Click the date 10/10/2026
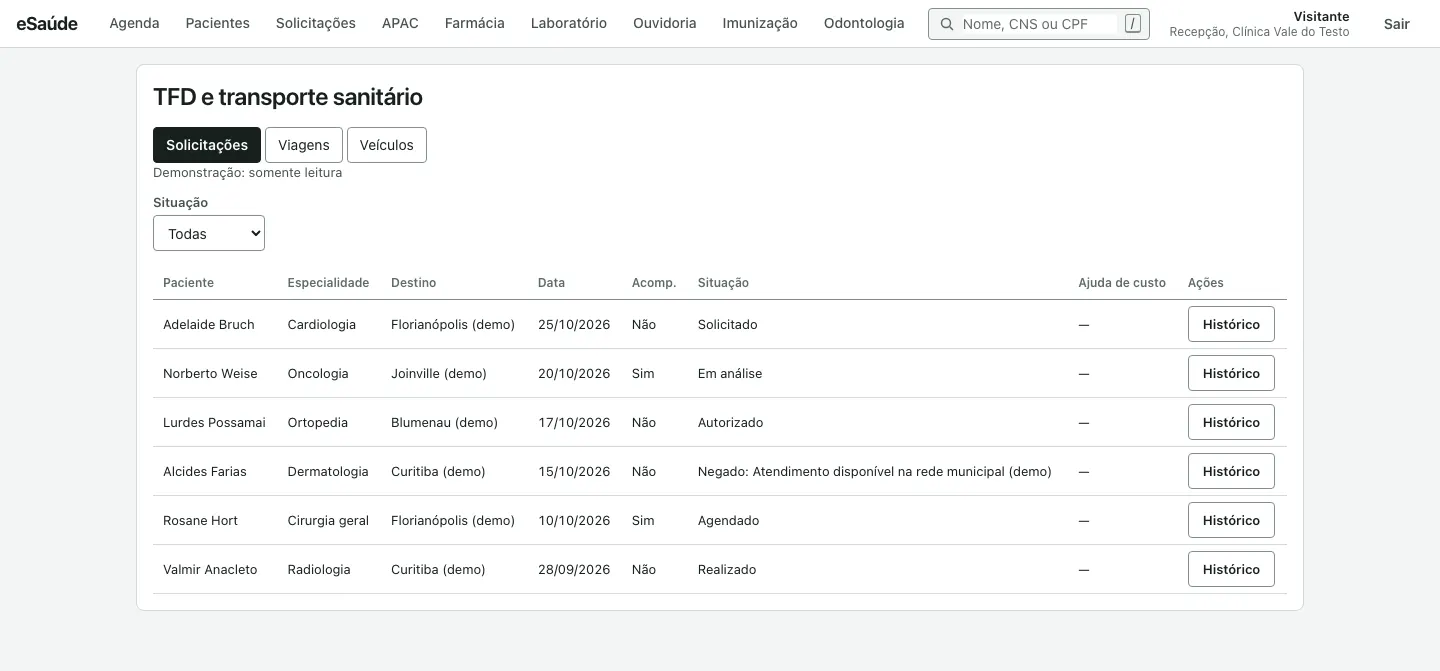 tap(574, 520)
